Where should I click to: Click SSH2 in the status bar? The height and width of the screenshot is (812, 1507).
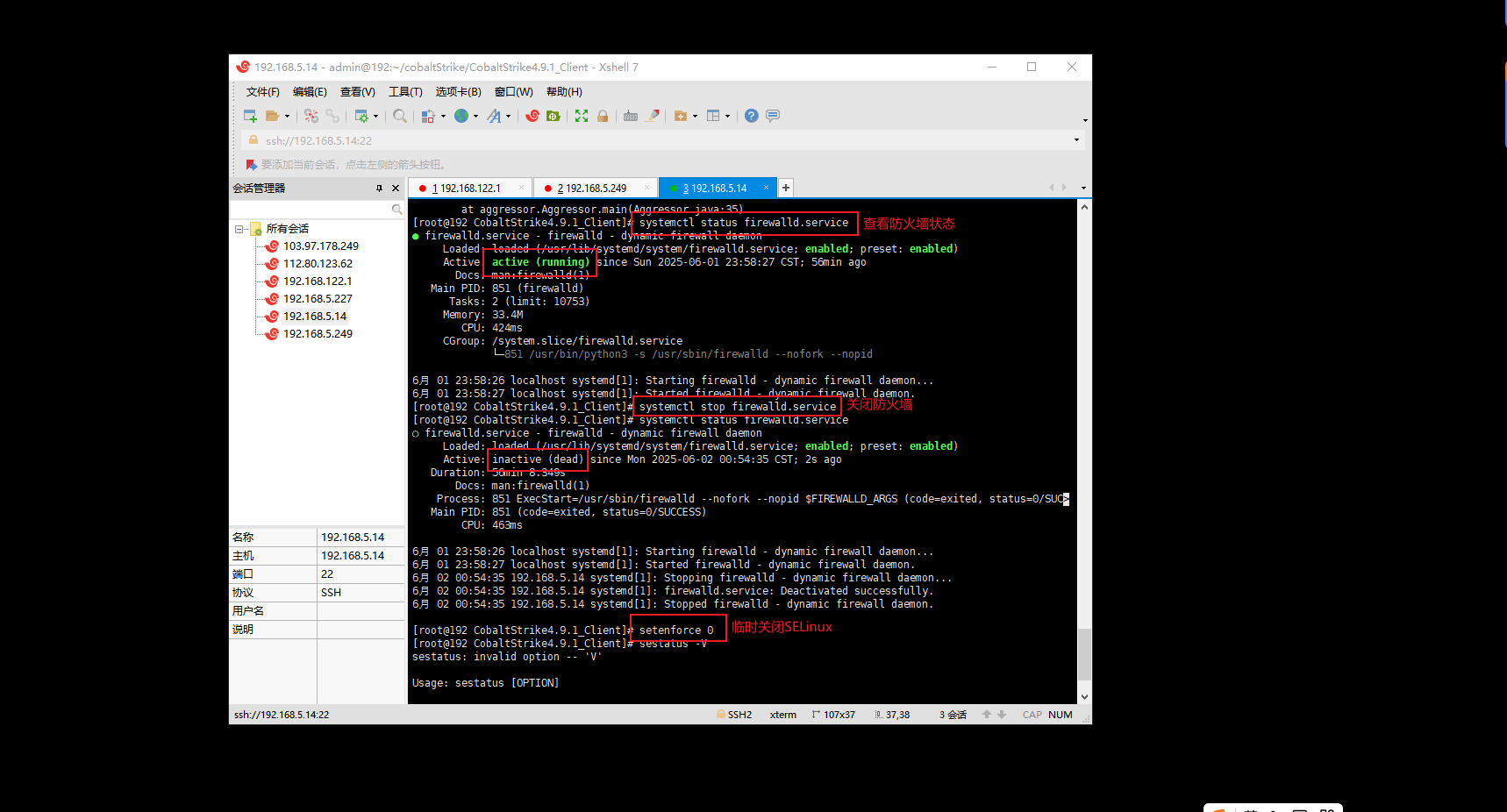tap(734, 715)
